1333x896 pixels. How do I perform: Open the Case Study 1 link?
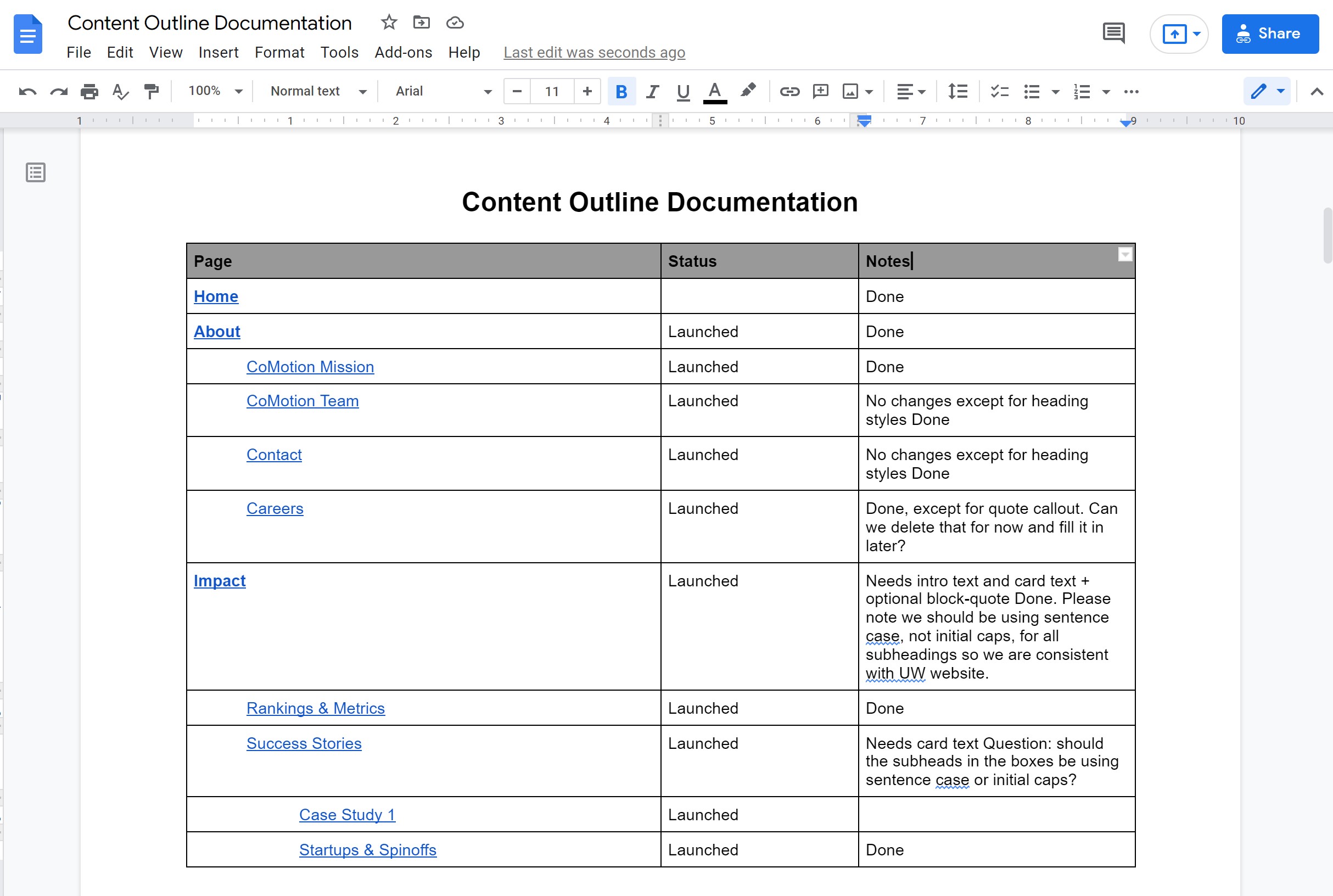click(x=348, y=815)
